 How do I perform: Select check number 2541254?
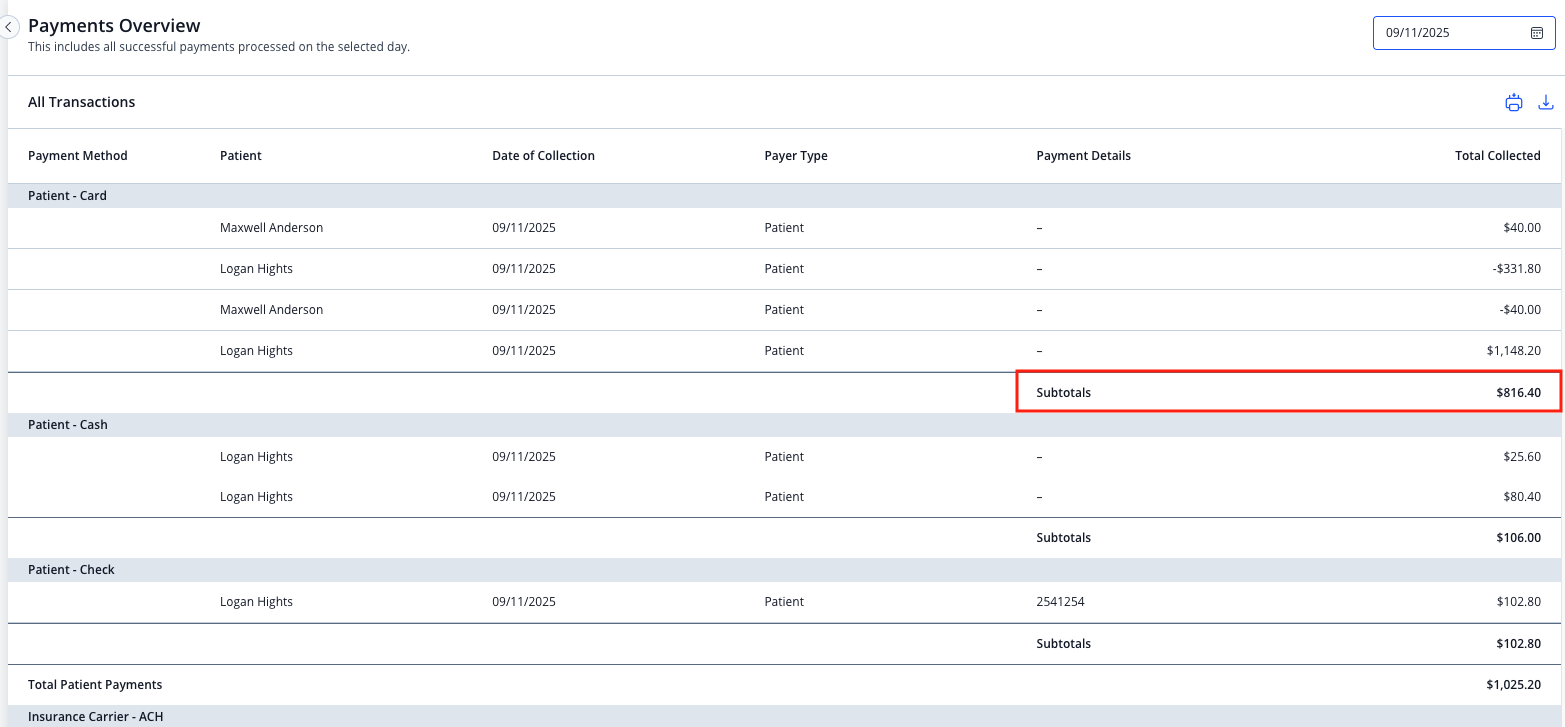pos(1061,602)
